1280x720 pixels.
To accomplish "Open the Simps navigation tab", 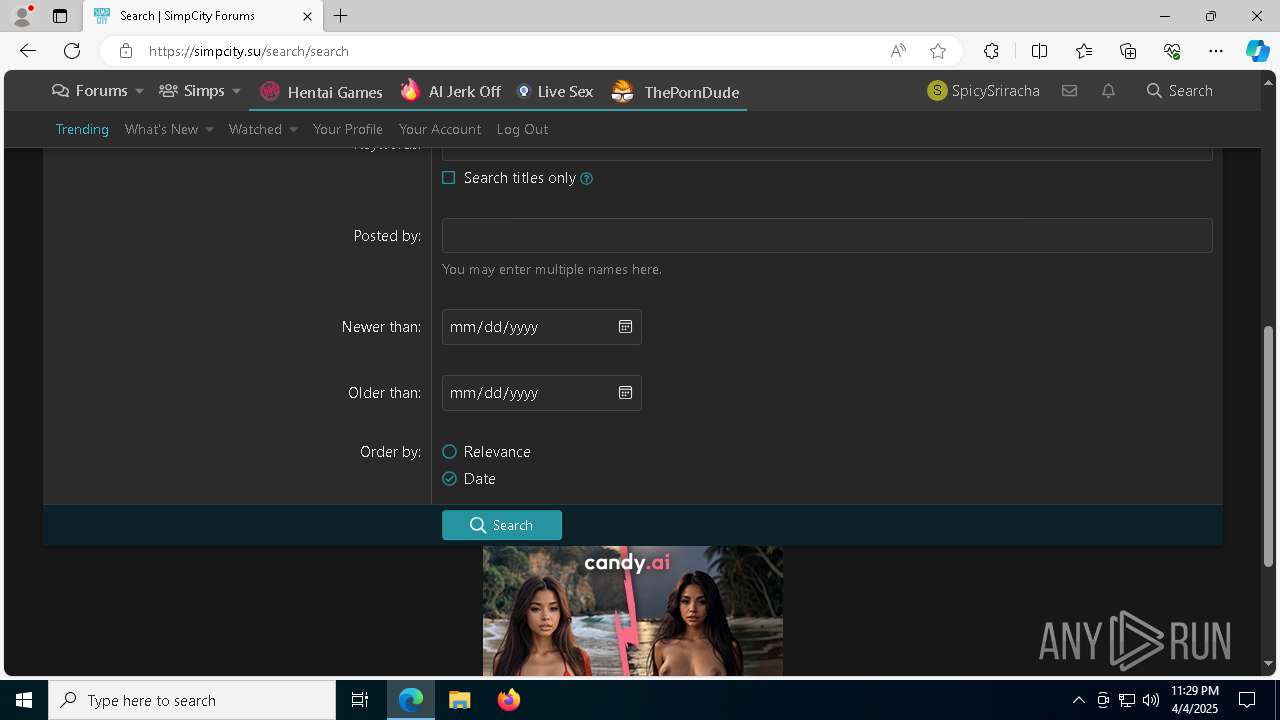I will coord(193,91).
